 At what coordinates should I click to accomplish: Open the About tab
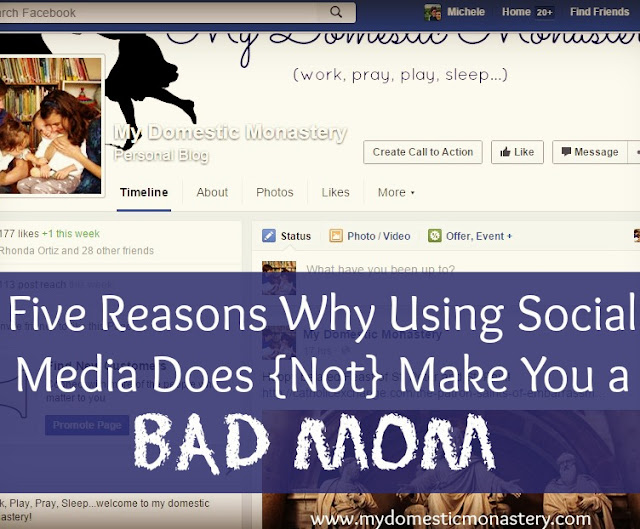tap(212, 192)
